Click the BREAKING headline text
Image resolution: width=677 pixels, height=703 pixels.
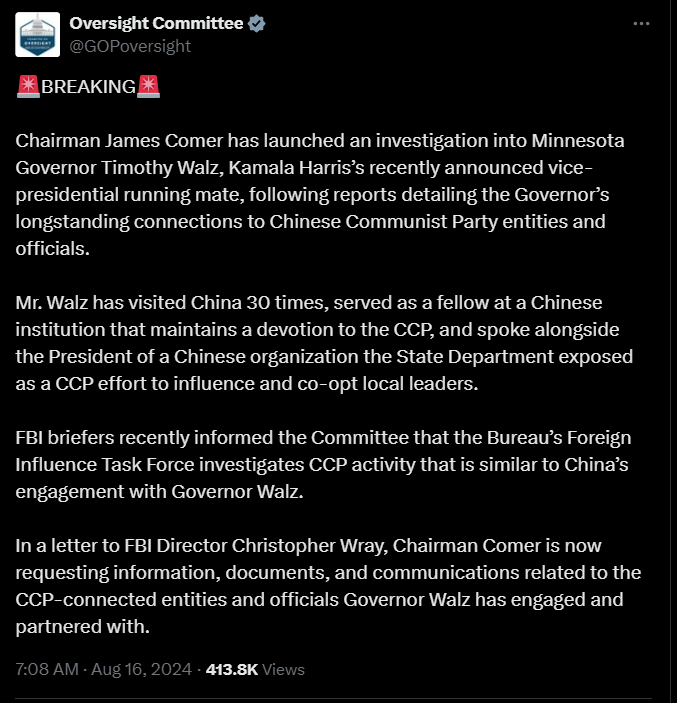pyautogui.click(x=88, y=87)
